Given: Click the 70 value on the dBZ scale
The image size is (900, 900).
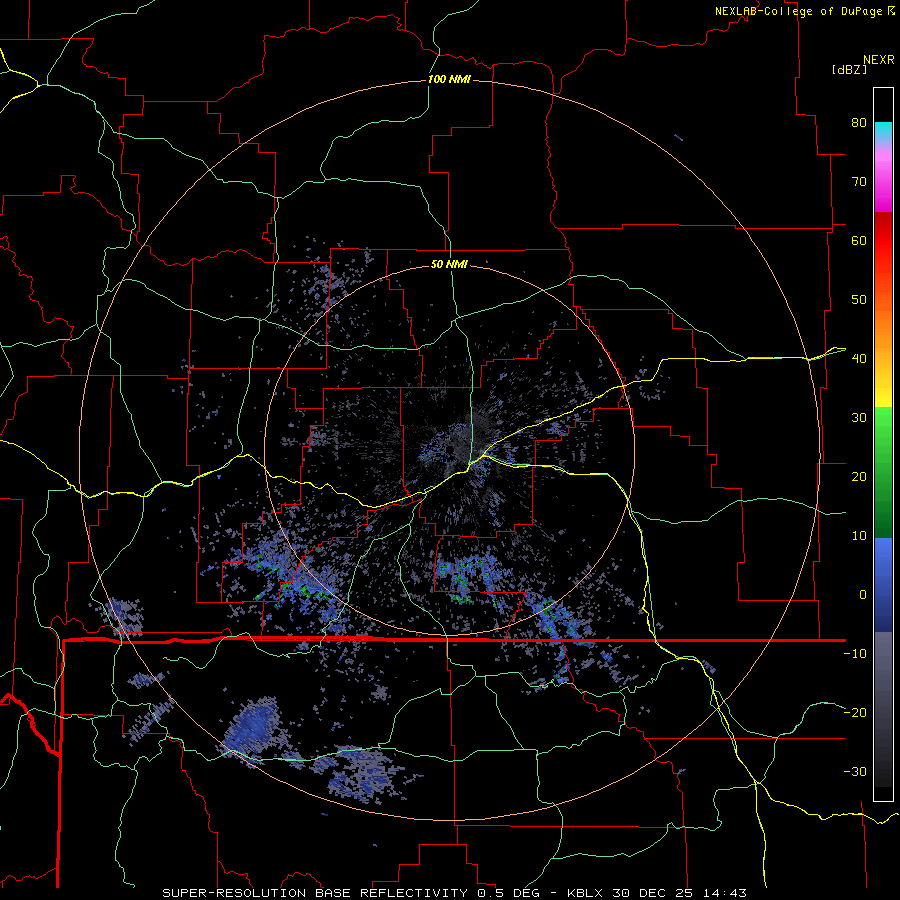Looking at the screenshot, I should (859, 182).
